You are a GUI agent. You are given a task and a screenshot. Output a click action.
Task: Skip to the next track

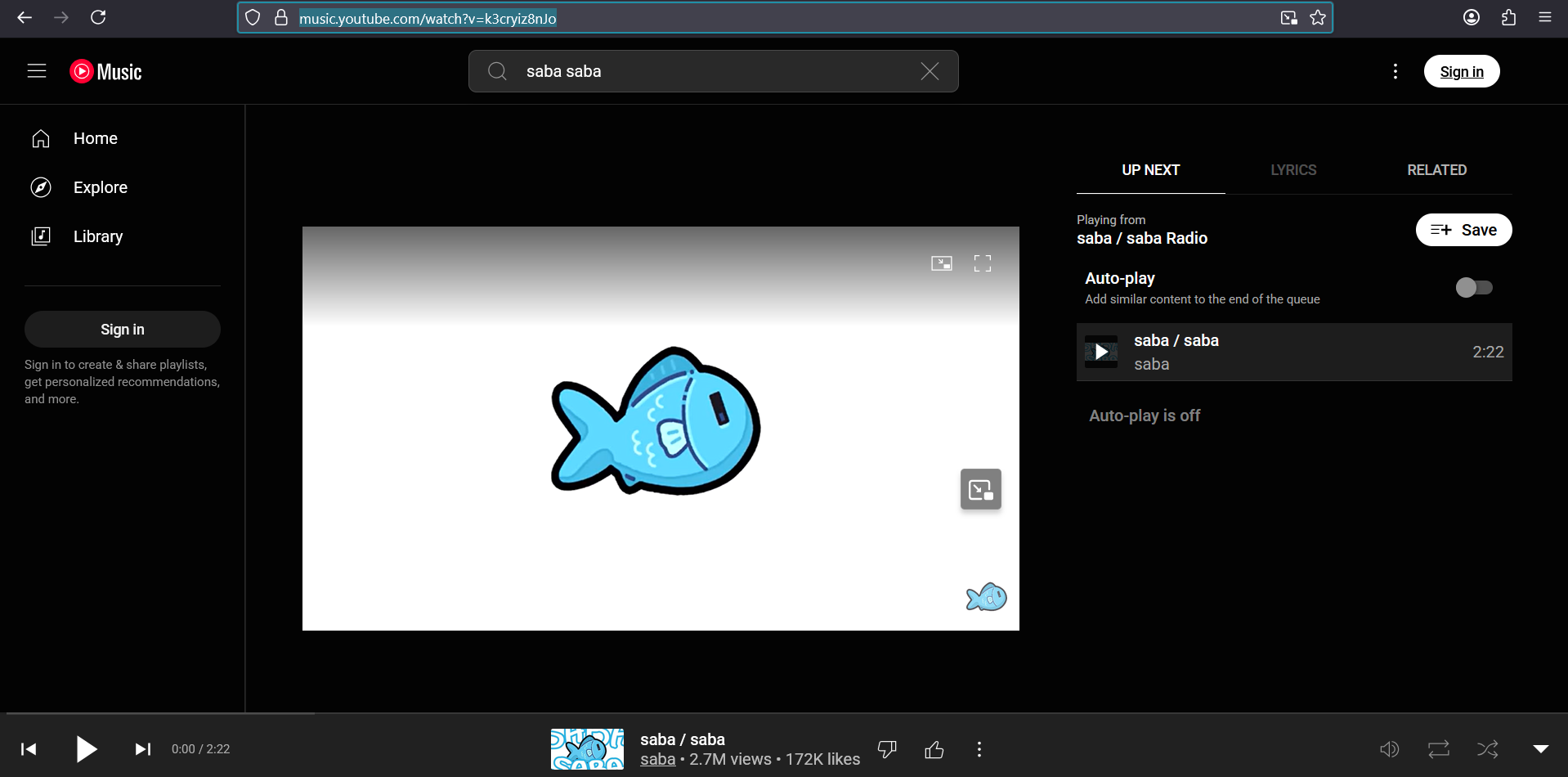pos(143,749)
